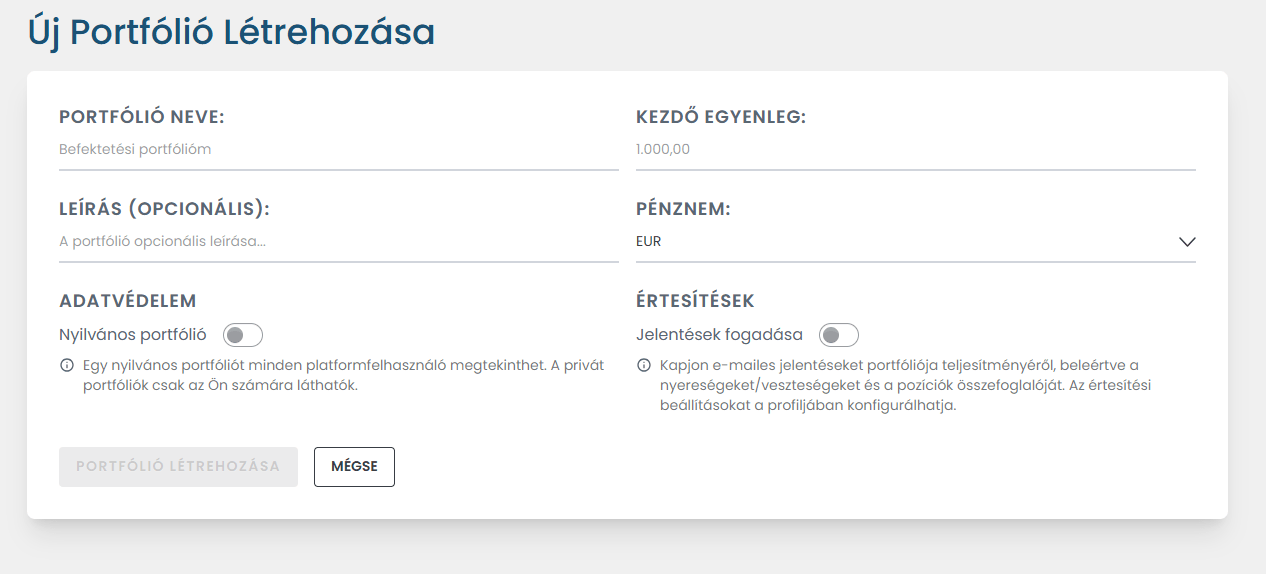Click the Új Portfólió Létrehozása page title
This screenshot has width=1266, height=574.
pos(231,32)
